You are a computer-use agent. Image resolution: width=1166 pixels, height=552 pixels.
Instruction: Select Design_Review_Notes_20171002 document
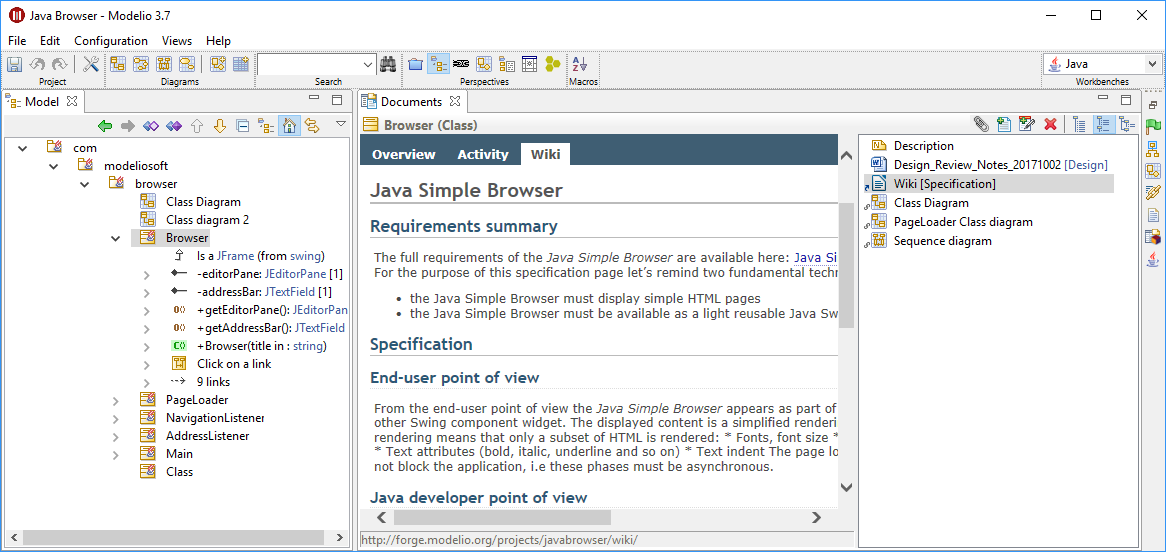coord(1000,165)
